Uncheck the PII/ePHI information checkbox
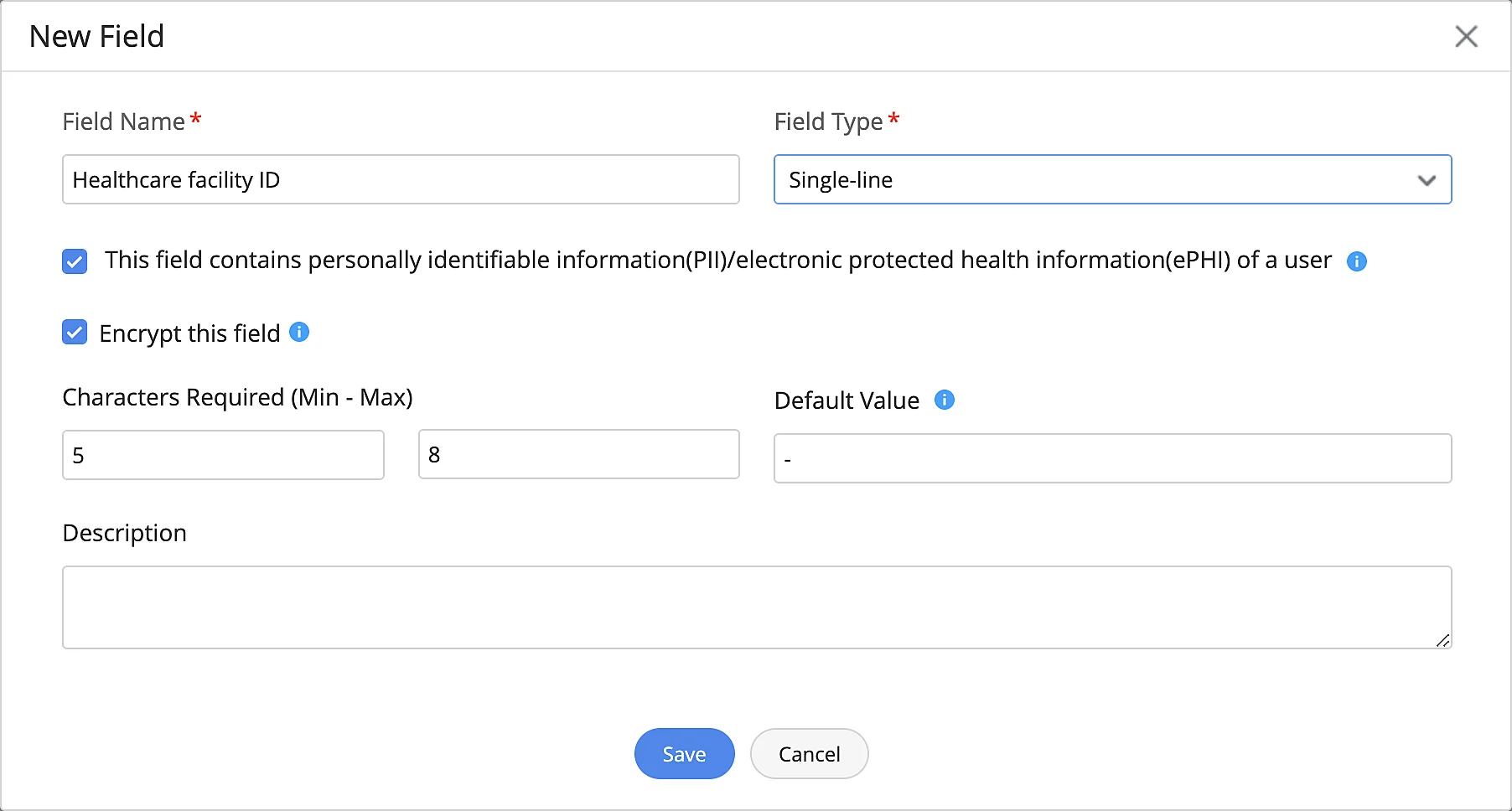This screenshot has height=811, width=1512. coord(75,261)
